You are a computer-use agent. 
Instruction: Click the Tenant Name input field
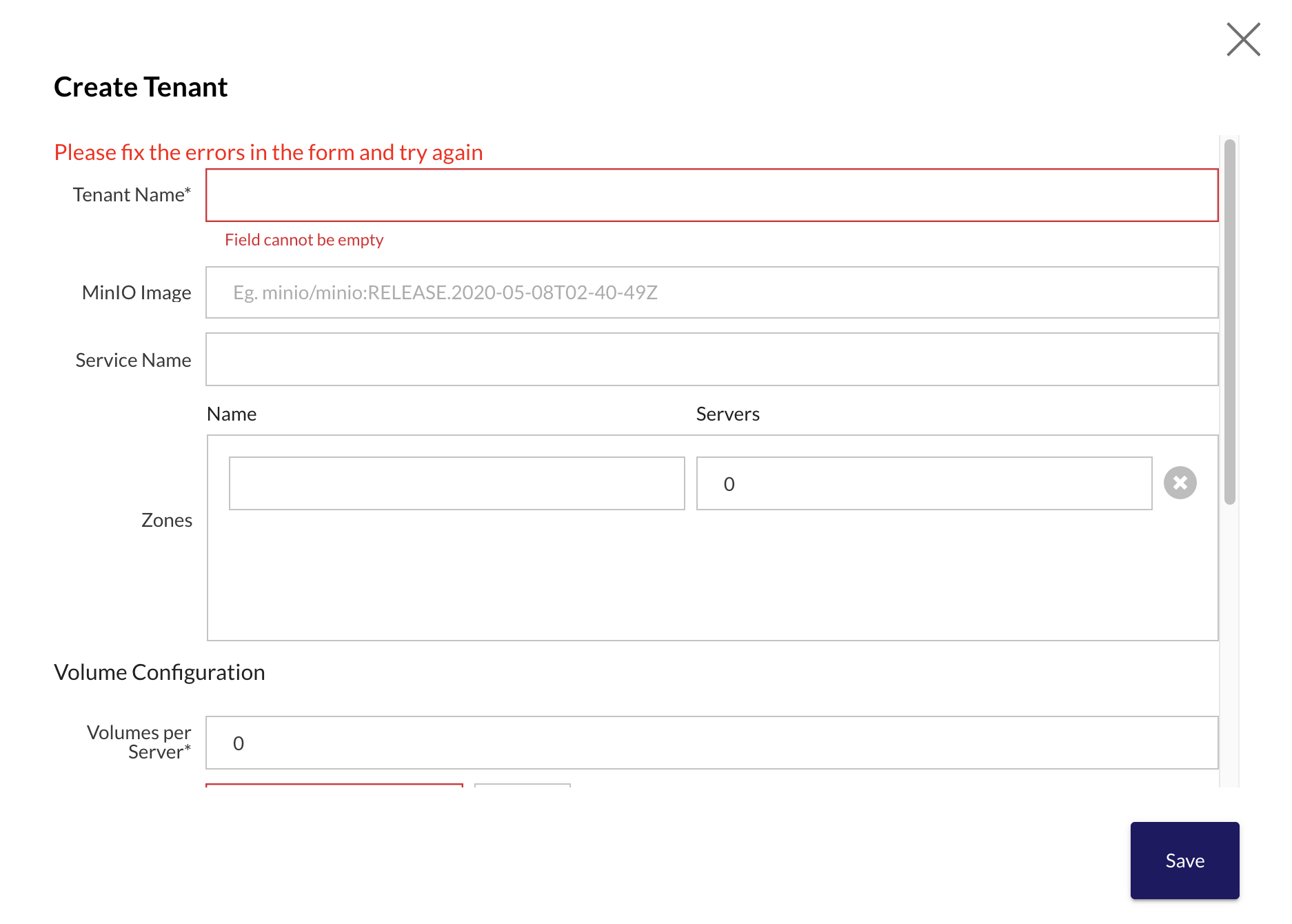click(711, 195)
